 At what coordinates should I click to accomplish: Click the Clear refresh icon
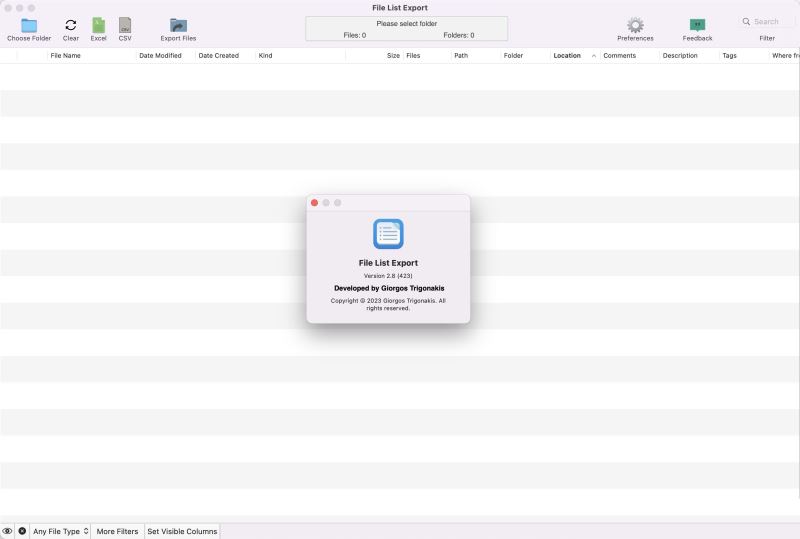click(x=70, y=25)
